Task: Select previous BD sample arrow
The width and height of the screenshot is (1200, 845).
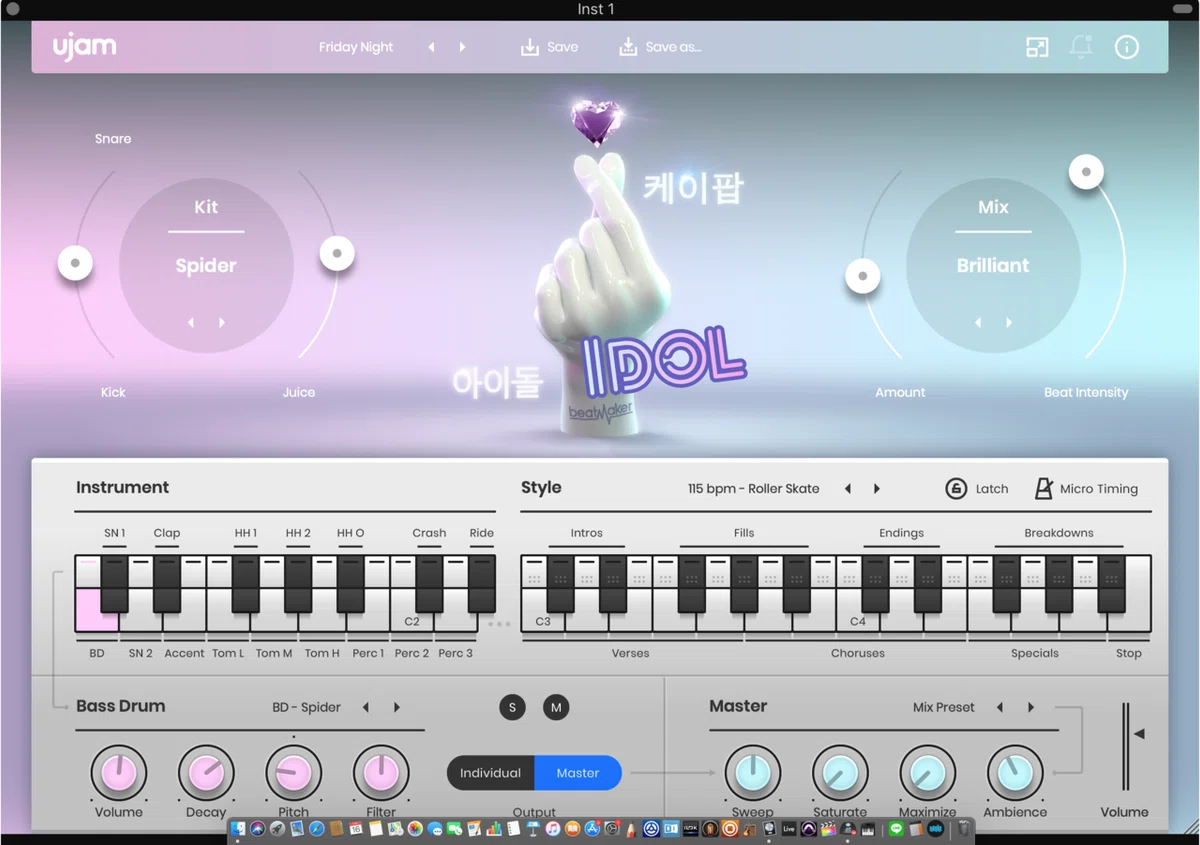Action: 366,707
